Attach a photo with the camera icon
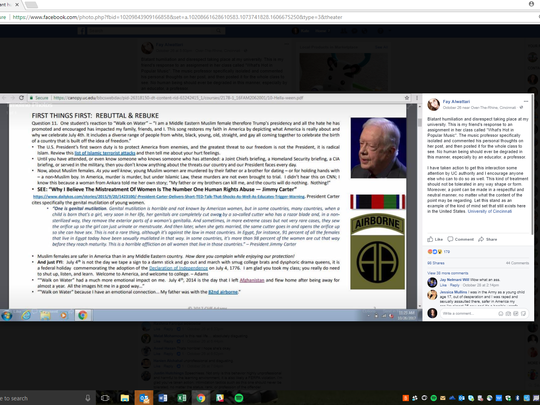Screen dimensions: 540x405 click(x=508, y=313)
